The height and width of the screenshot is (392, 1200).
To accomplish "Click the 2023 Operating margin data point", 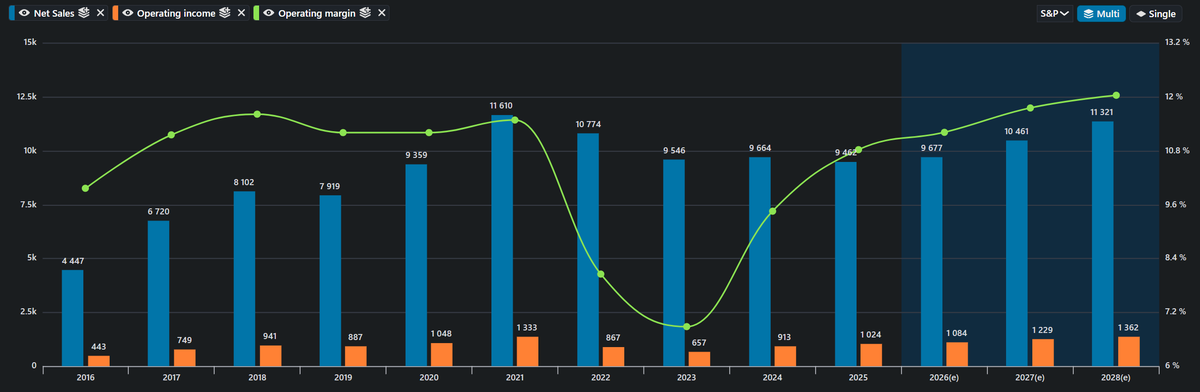I will pos(687,327).
